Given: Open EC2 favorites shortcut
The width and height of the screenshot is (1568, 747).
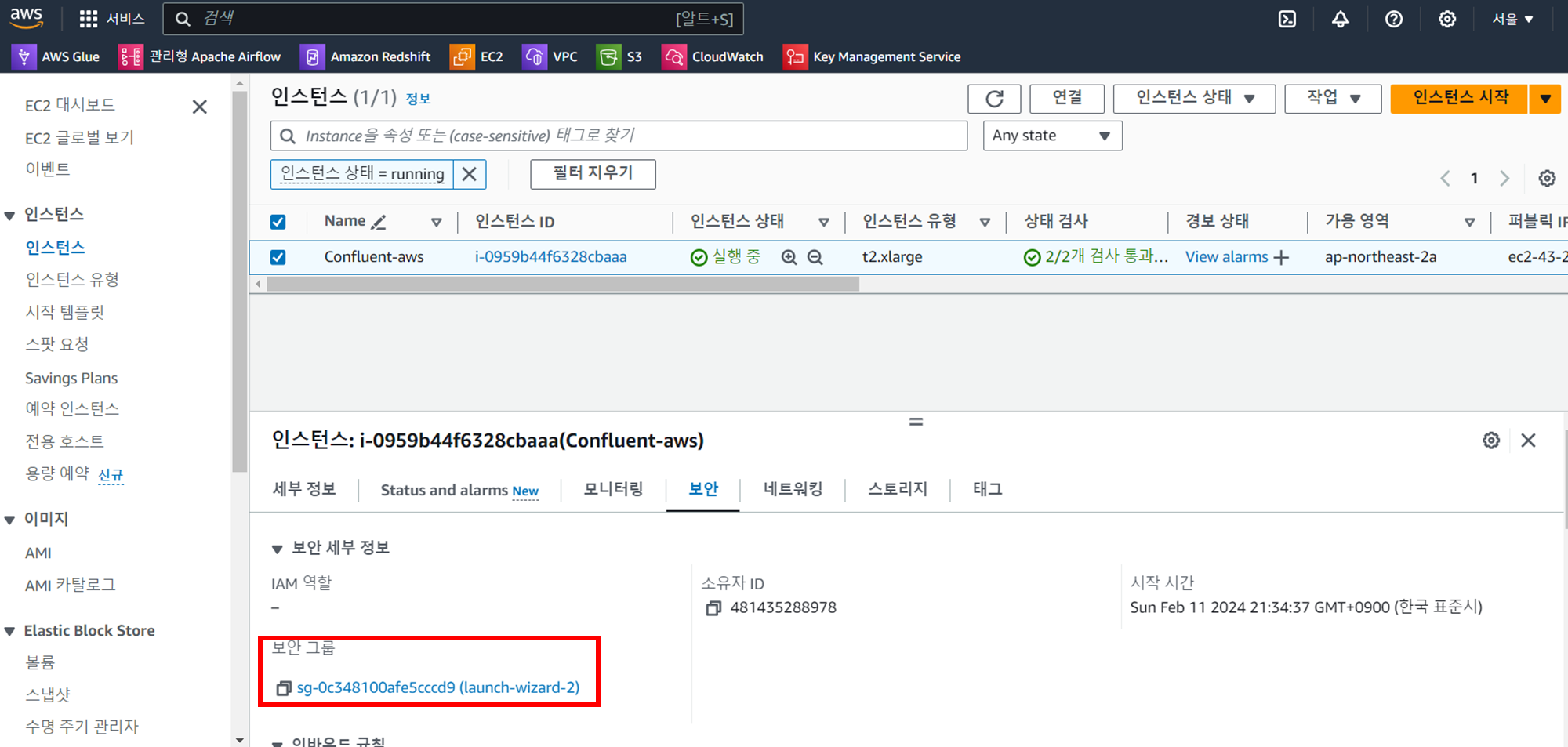Looking at the screenshot, I should 477,56.
